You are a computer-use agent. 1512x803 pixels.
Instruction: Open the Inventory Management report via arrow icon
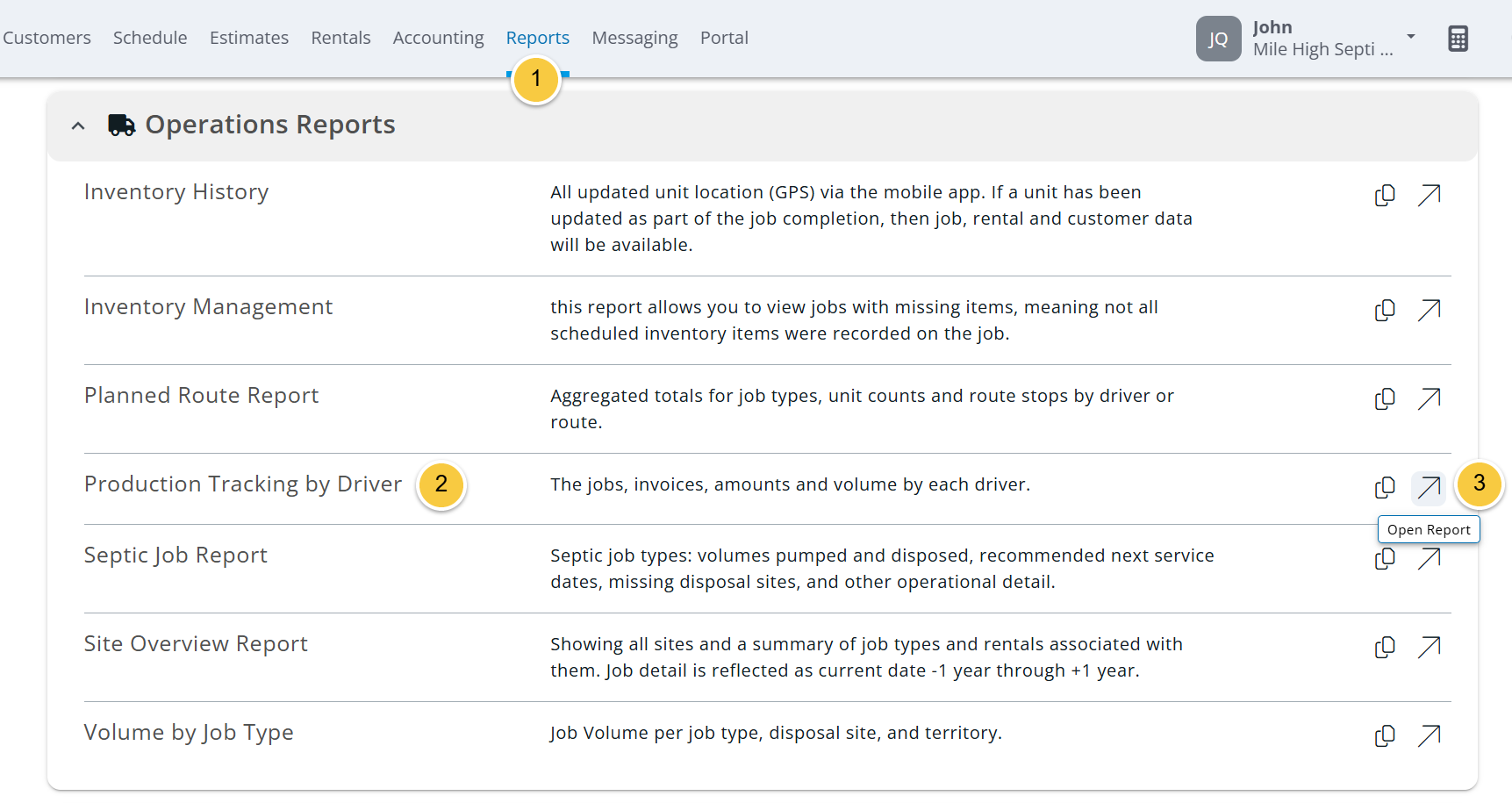(1429, 310)
